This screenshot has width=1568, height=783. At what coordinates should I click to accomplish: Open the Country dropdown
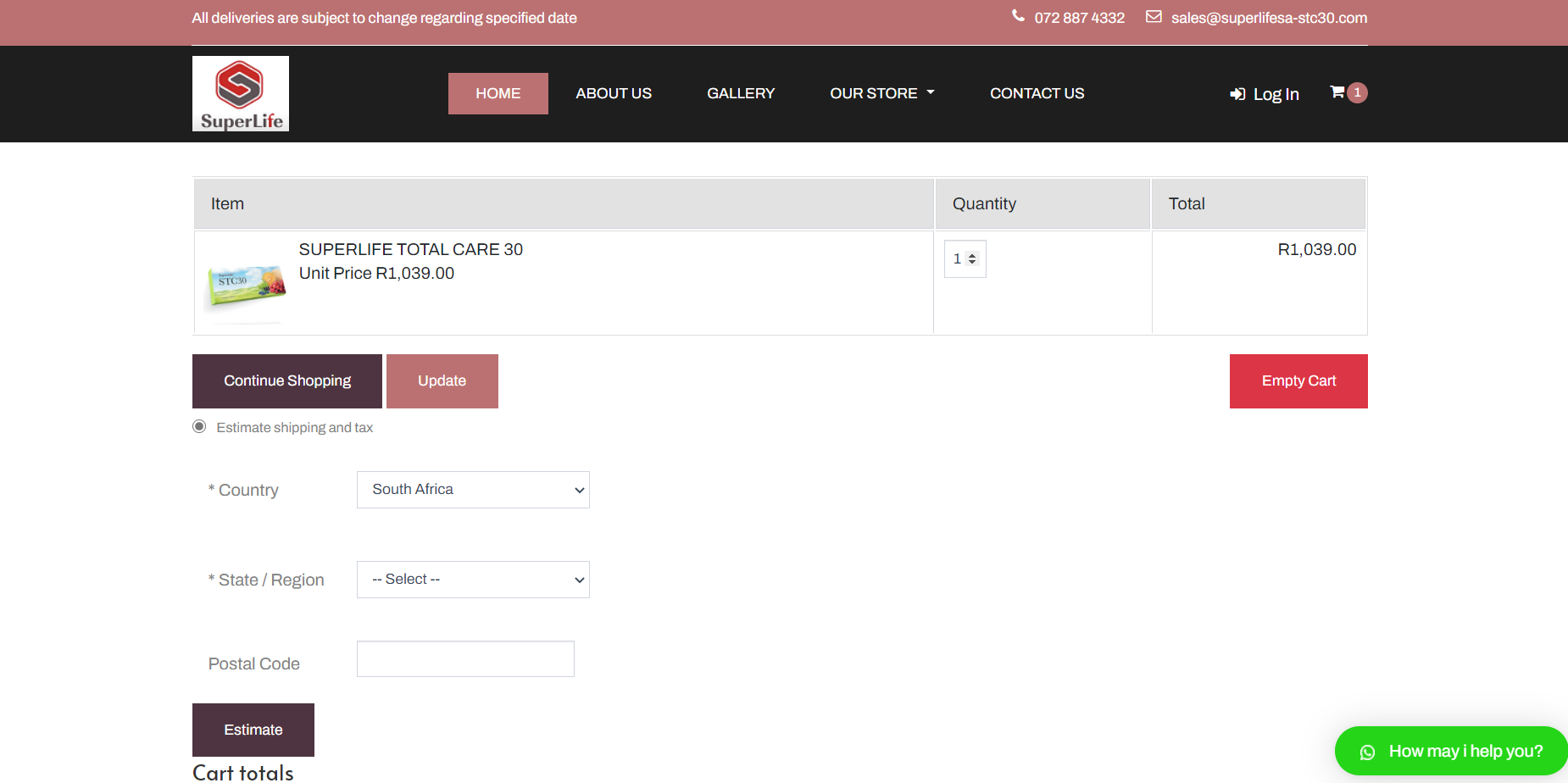coord(473,490)
